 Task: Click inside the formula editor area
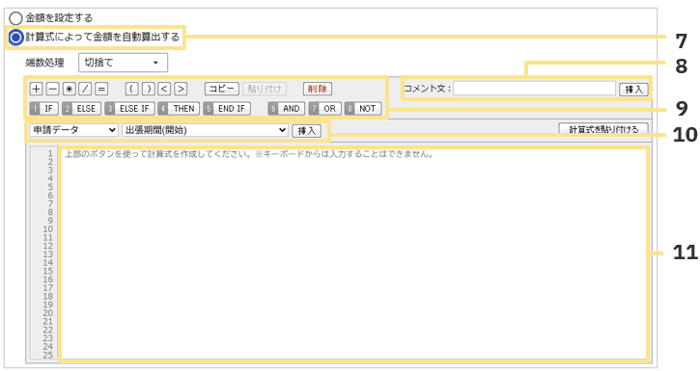(353, 254)
